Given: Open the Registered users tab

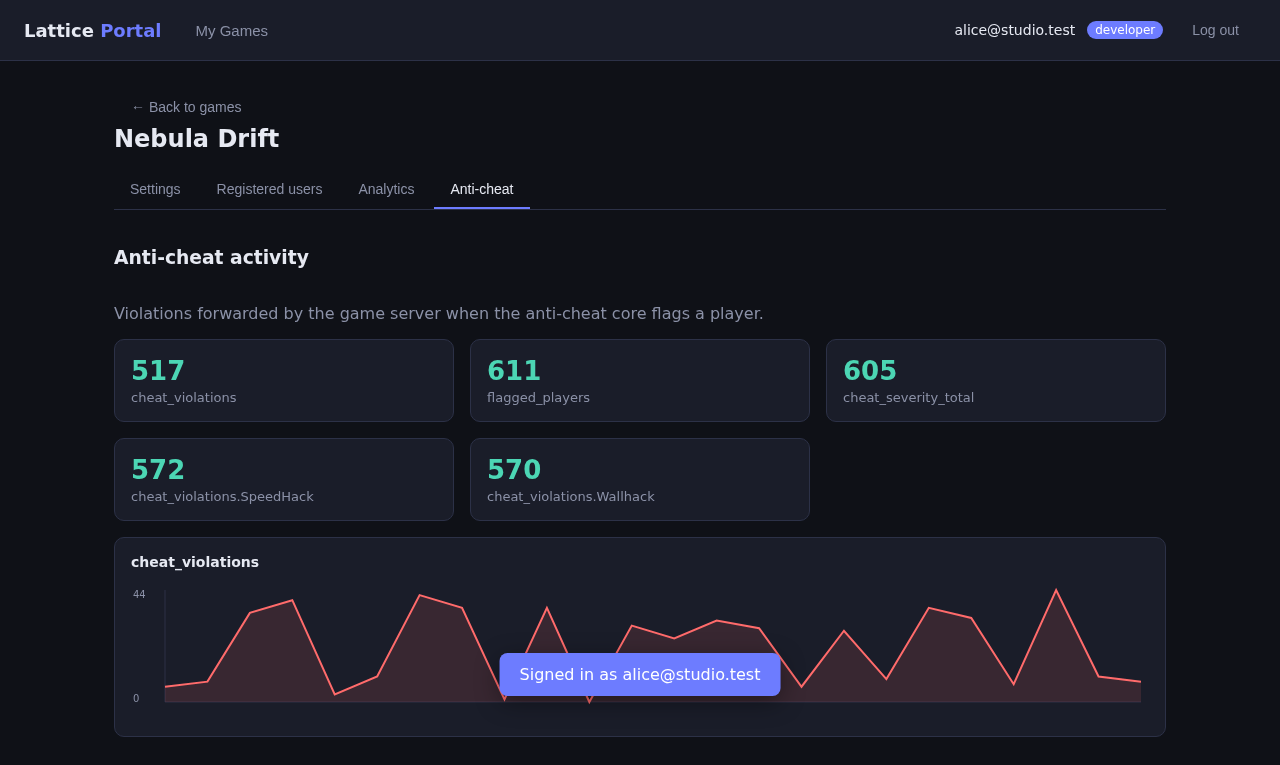Looking at the screenshot, I should [x=269, y=189].
